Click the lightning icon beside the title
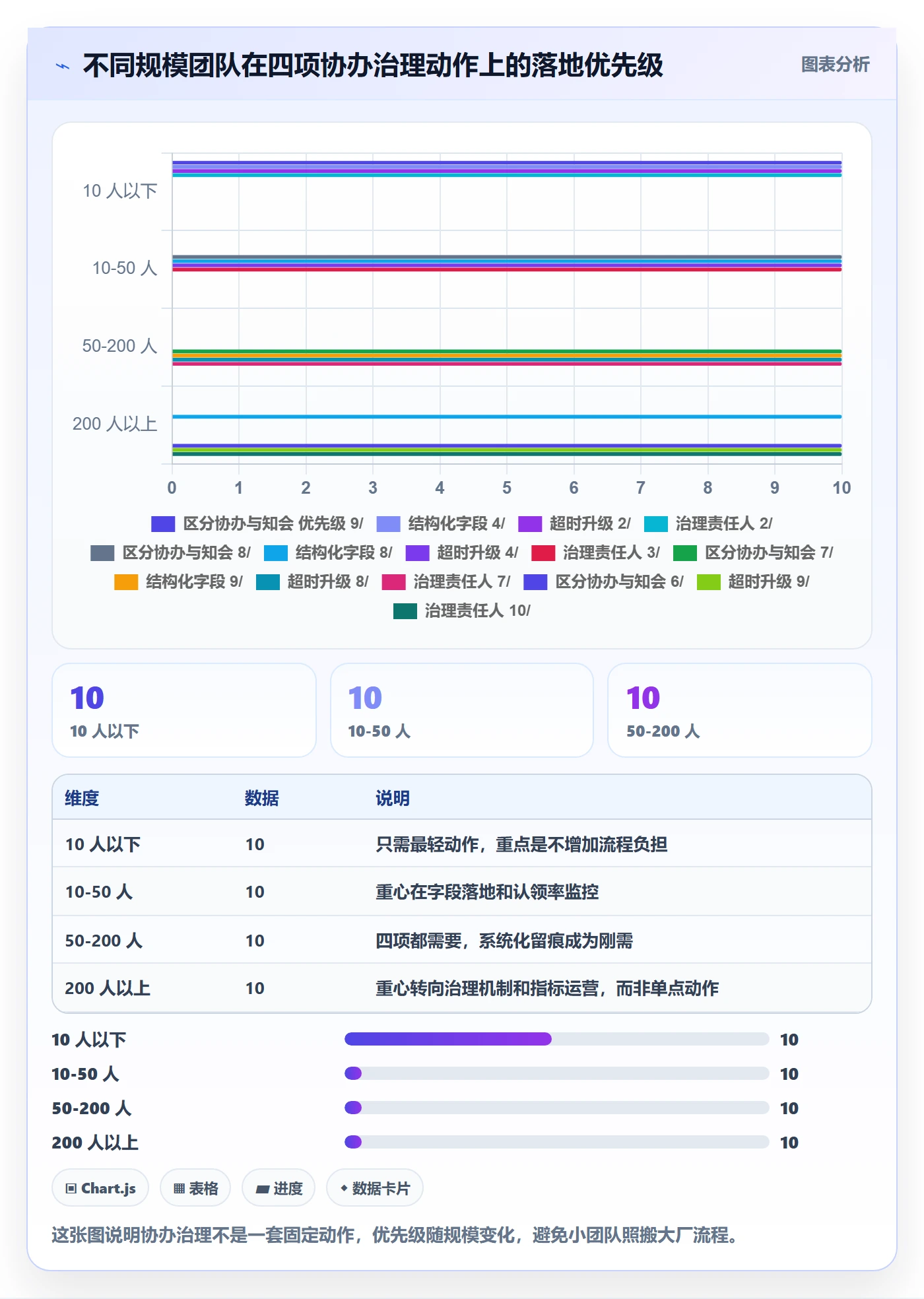The width and height of the screenshot is (924, 1299). point(63,66)
